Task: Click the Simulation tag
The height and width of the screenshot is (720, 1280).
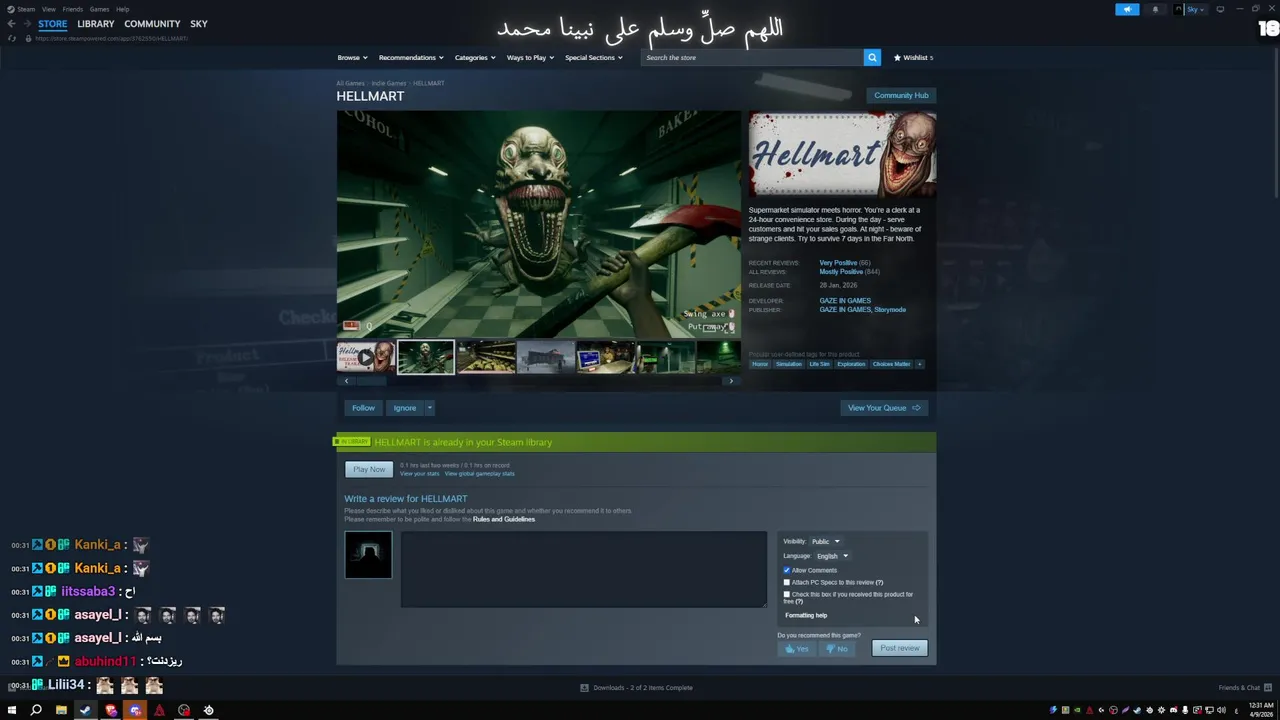Action: 789,364
